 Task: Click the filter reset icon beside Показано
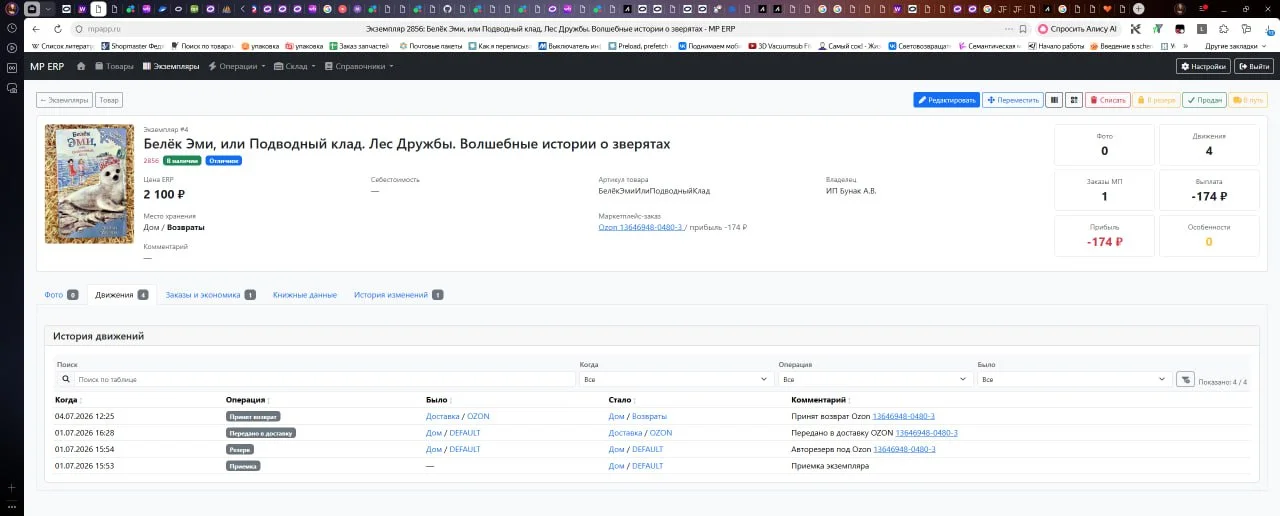1185,379
